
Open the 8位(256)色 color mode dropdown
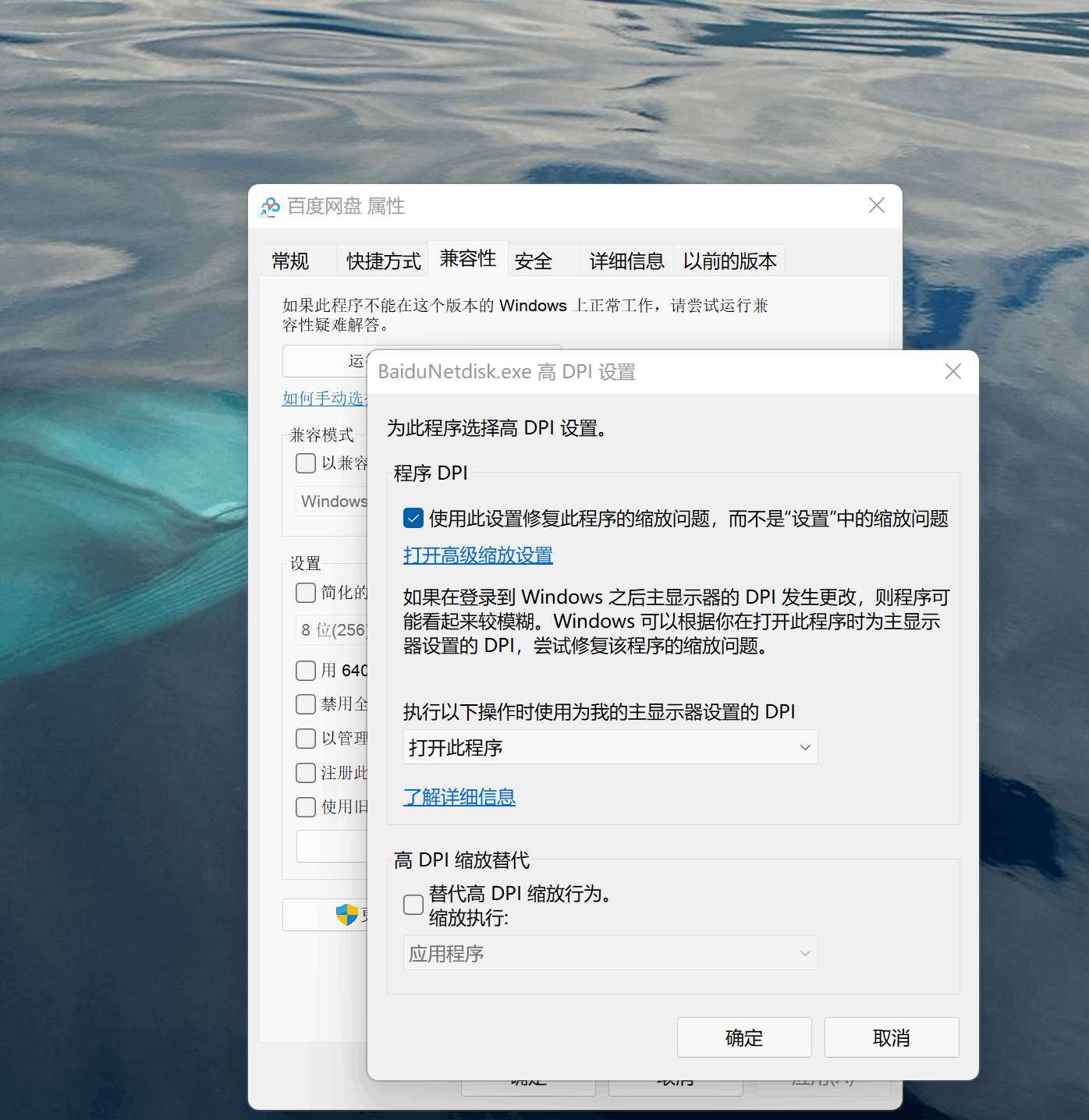(x=333, y=629)
